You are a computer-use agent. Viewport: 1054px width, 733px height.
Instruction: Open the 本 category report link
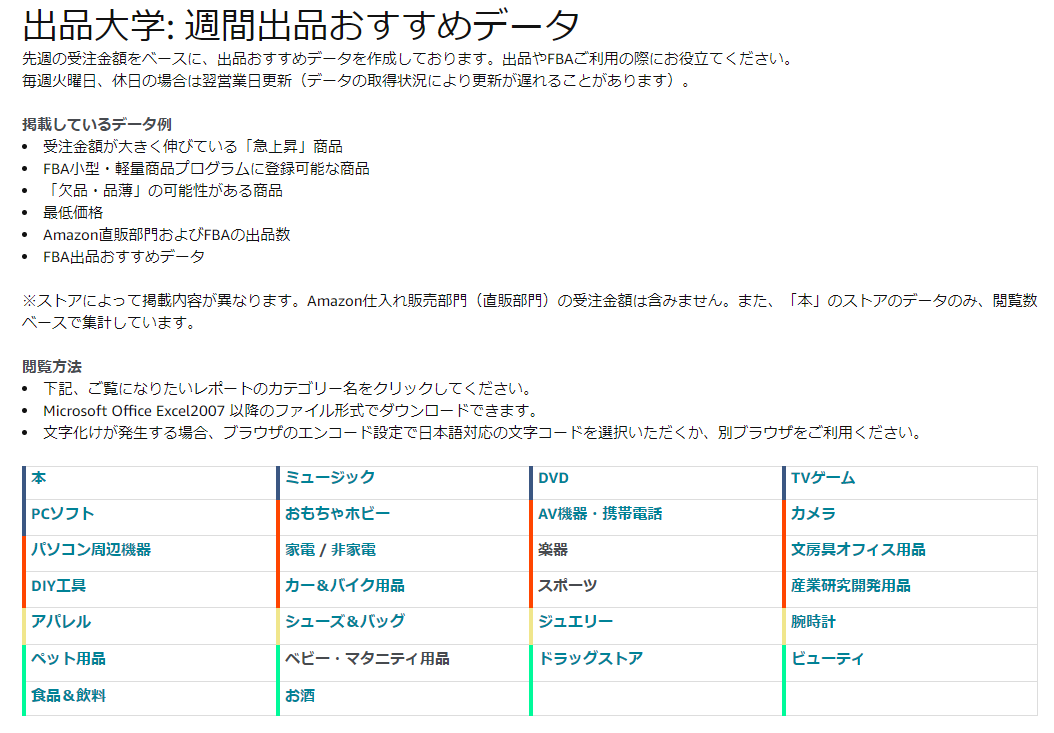pyautogui.click(x=38, y=478)
